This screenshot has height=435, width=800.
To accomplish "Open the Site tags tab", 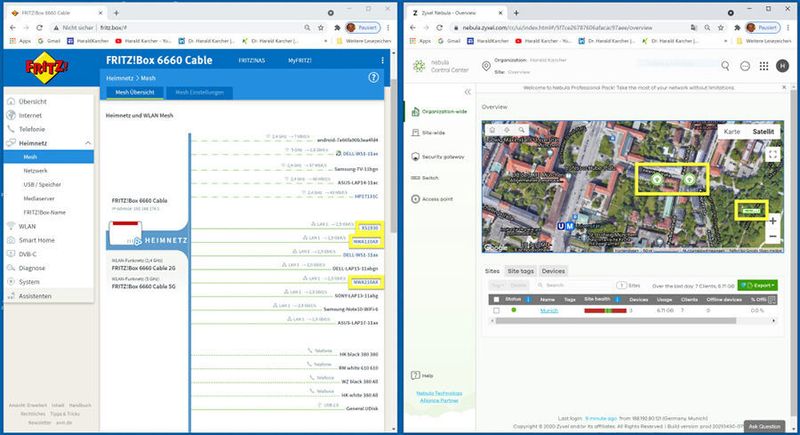I will (x=520, y=271).
